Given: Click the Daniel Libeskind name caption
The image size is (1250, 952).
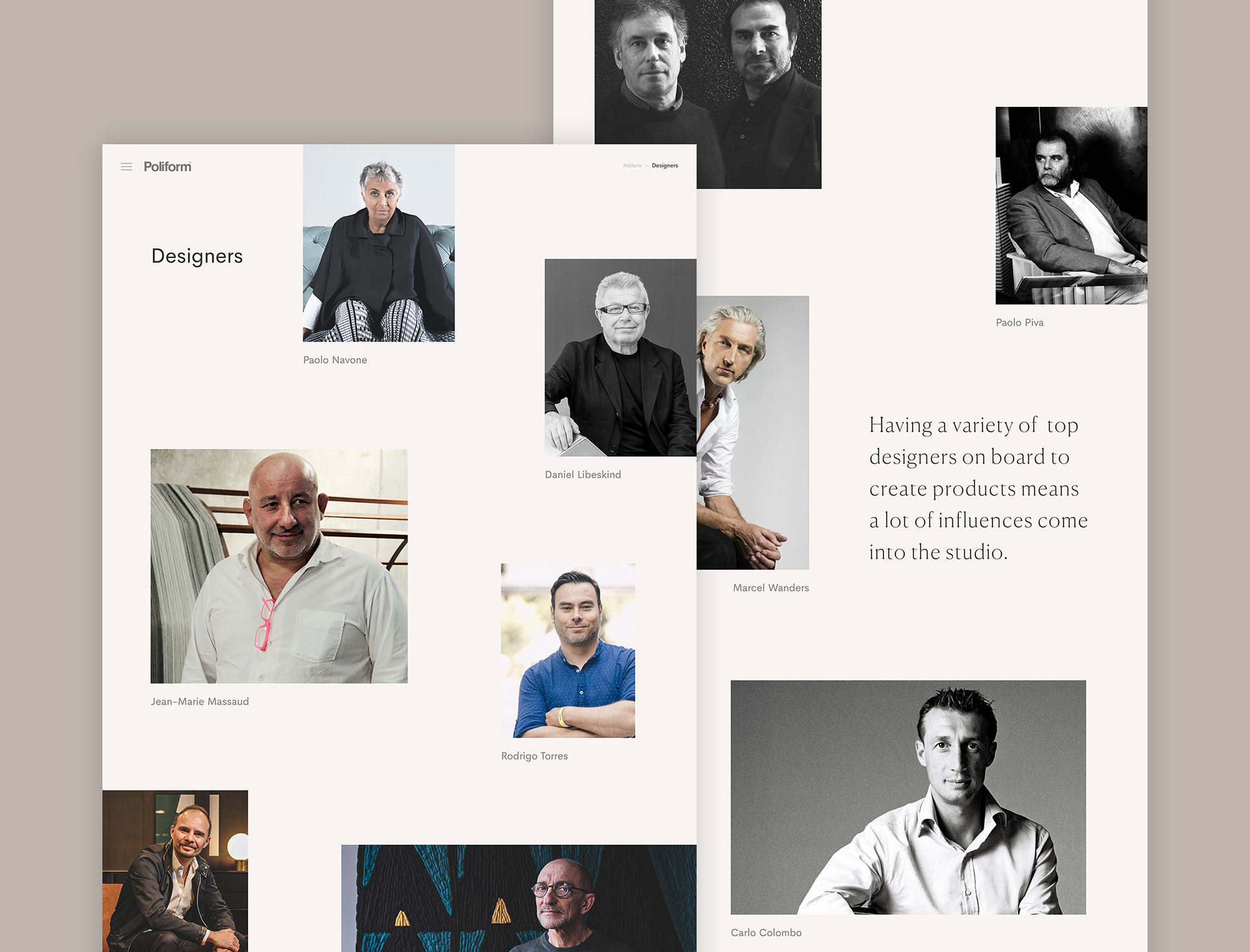Looking at the screenshot, I should coord(583,475).
